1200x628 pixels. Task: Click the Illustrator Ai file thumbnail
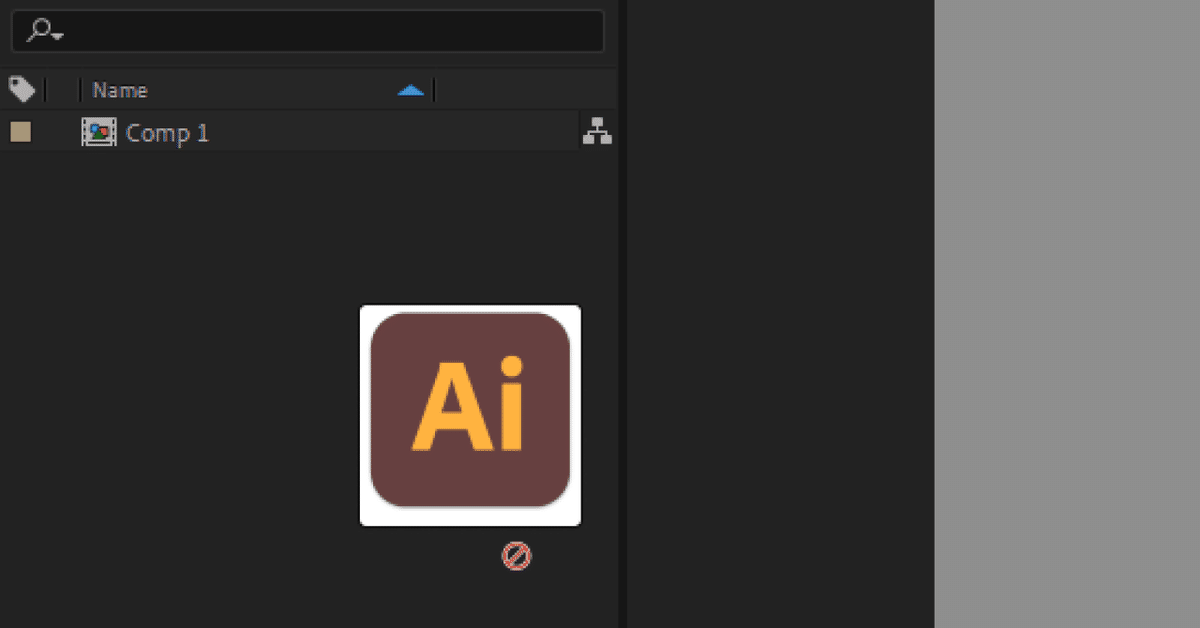(470, 415)
